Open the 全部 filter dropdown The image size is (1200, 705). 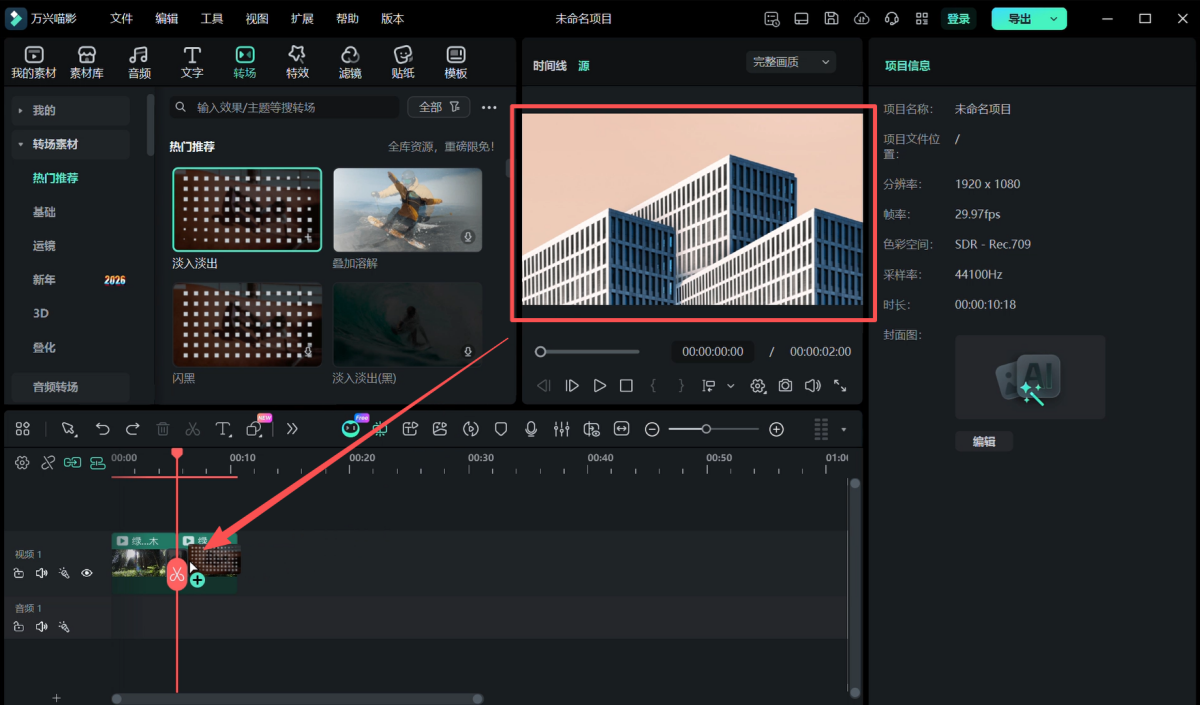(438, 107)
